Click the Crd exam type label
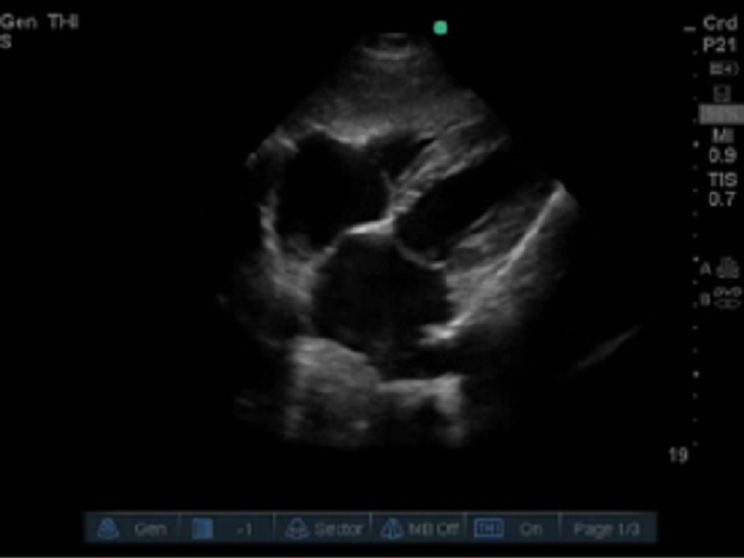Viewport: 744px width, 558px height. tap(721, 22)
